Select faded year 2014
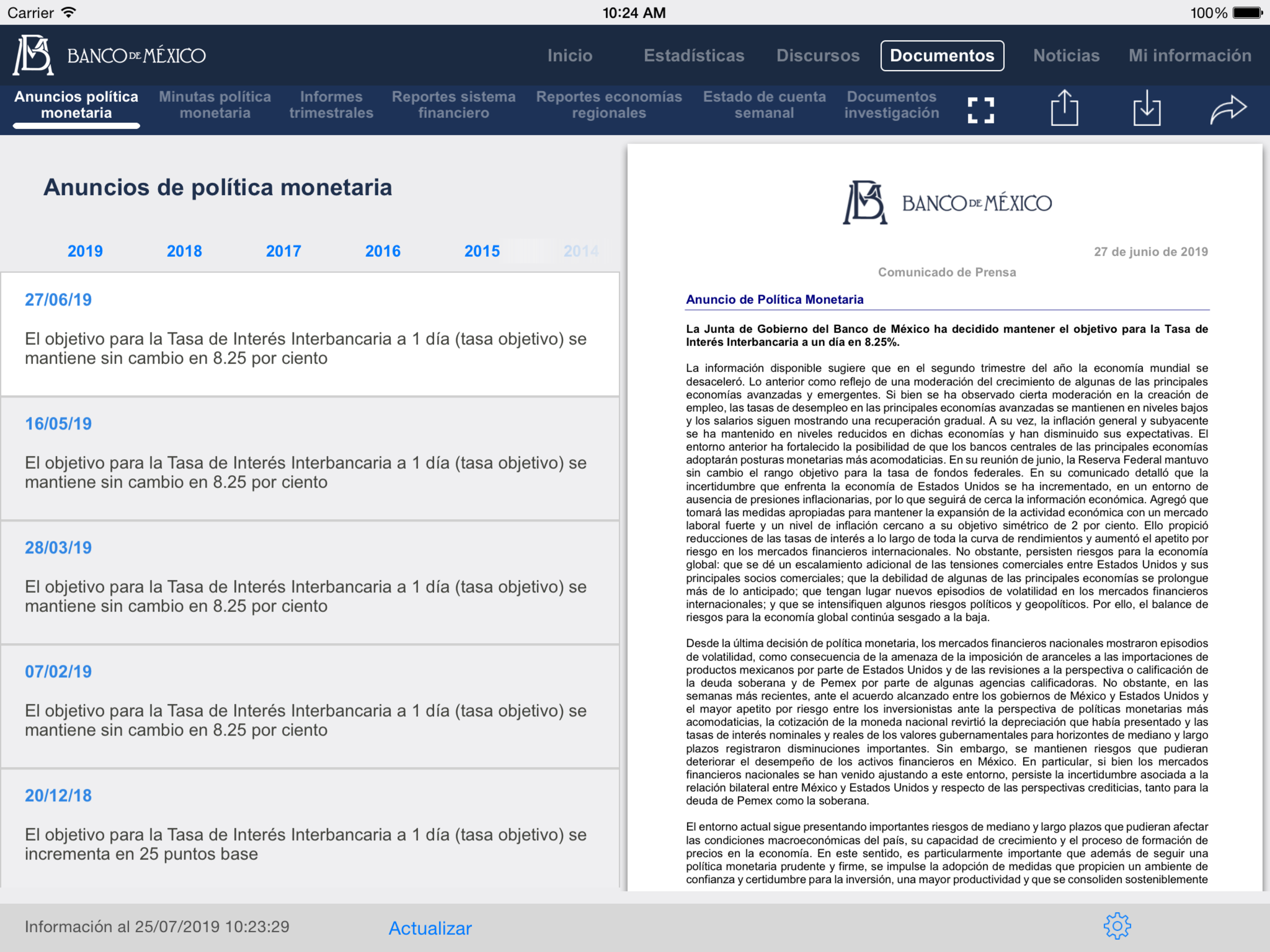The image size is (1270, 952). tap(581, 251)
